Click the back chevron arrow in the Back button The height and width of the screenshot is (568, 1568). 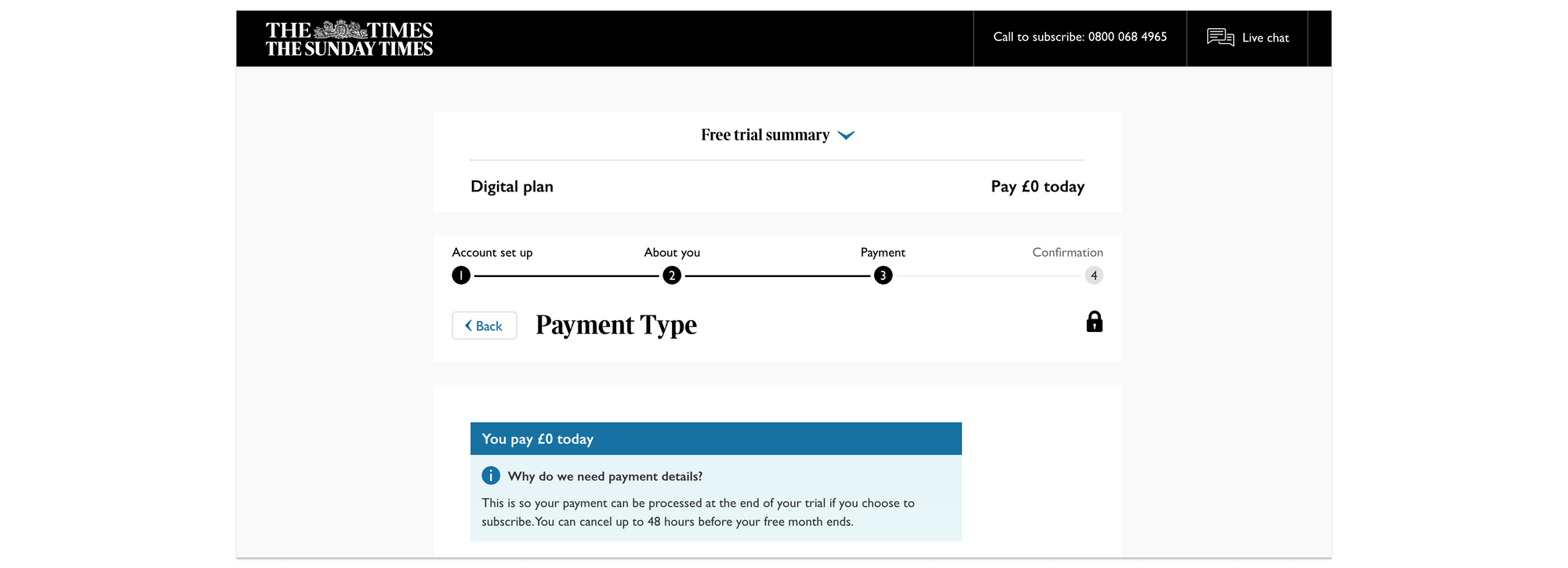pos(467,325)
